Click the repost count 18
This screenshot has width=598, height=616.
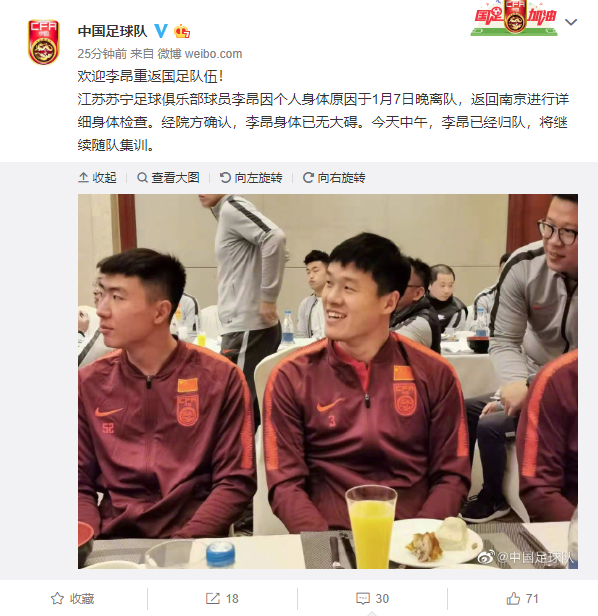coord(232,599)
